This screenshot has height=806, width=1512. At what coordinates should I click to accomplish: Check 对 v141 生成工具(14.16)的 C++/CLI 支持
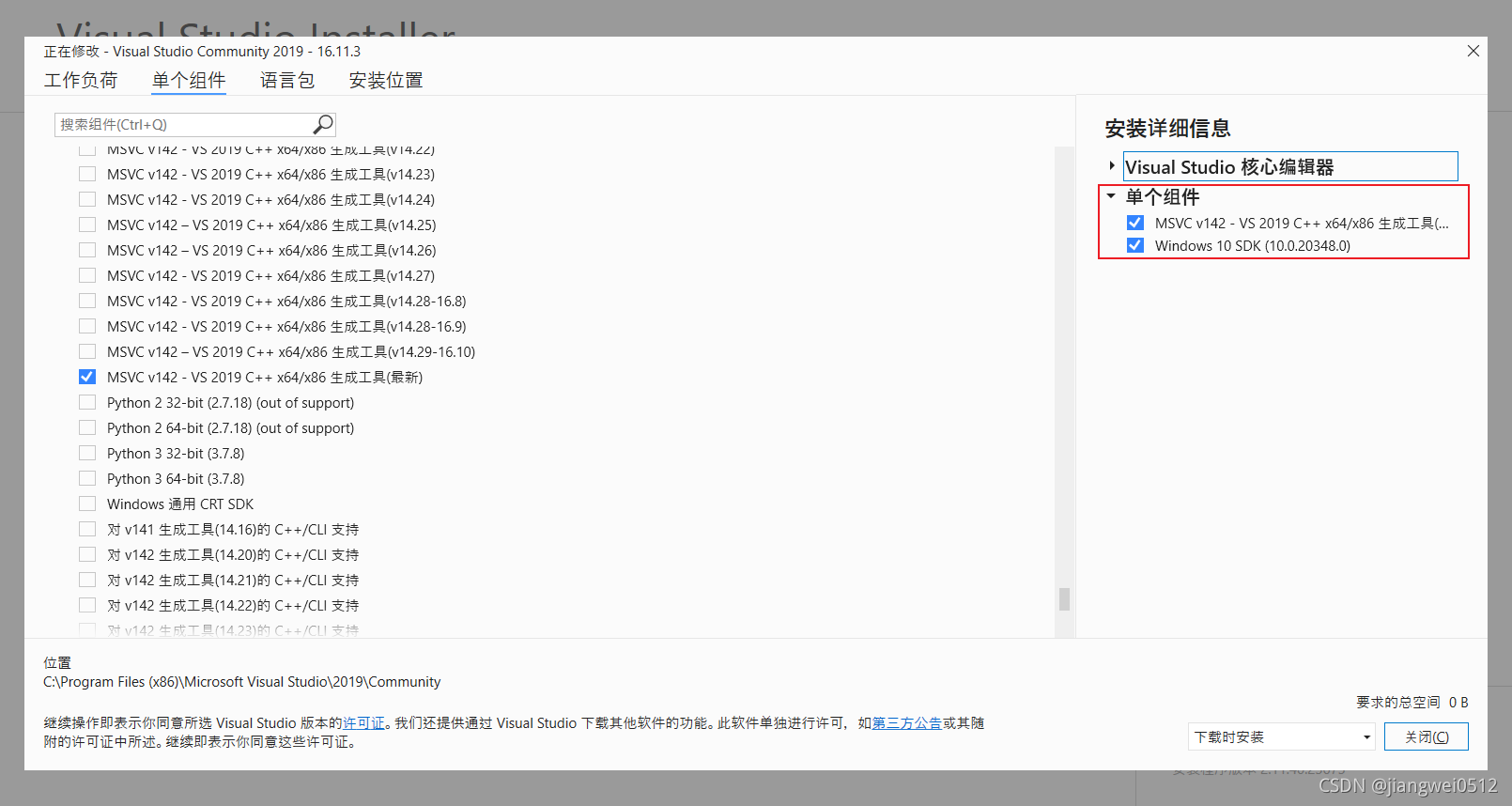[87, 529]
